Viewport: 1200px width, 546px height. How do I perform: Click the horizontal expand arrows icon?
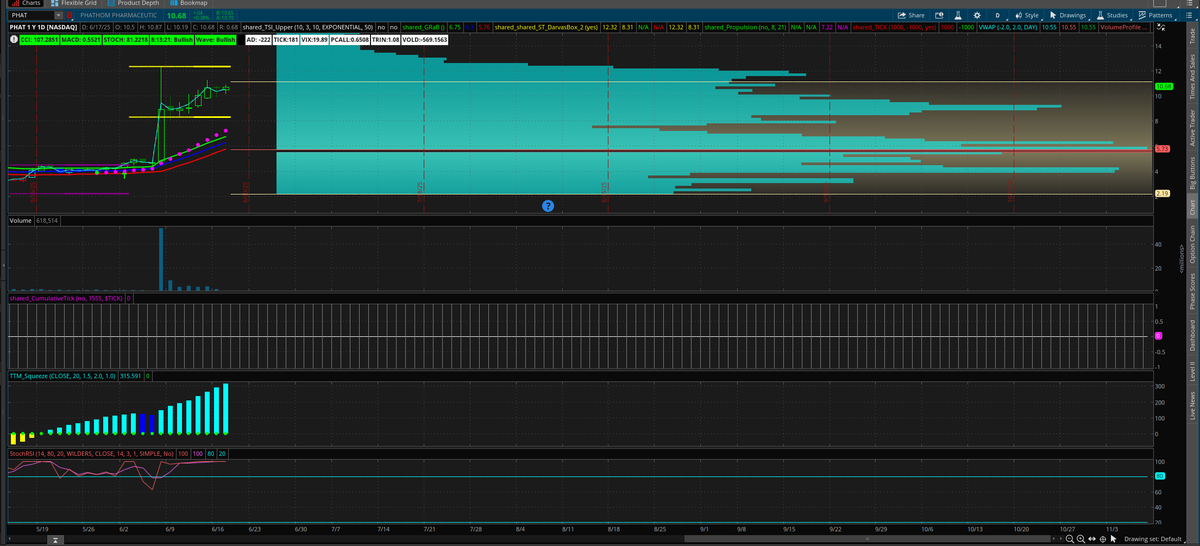pos(1092,539)
